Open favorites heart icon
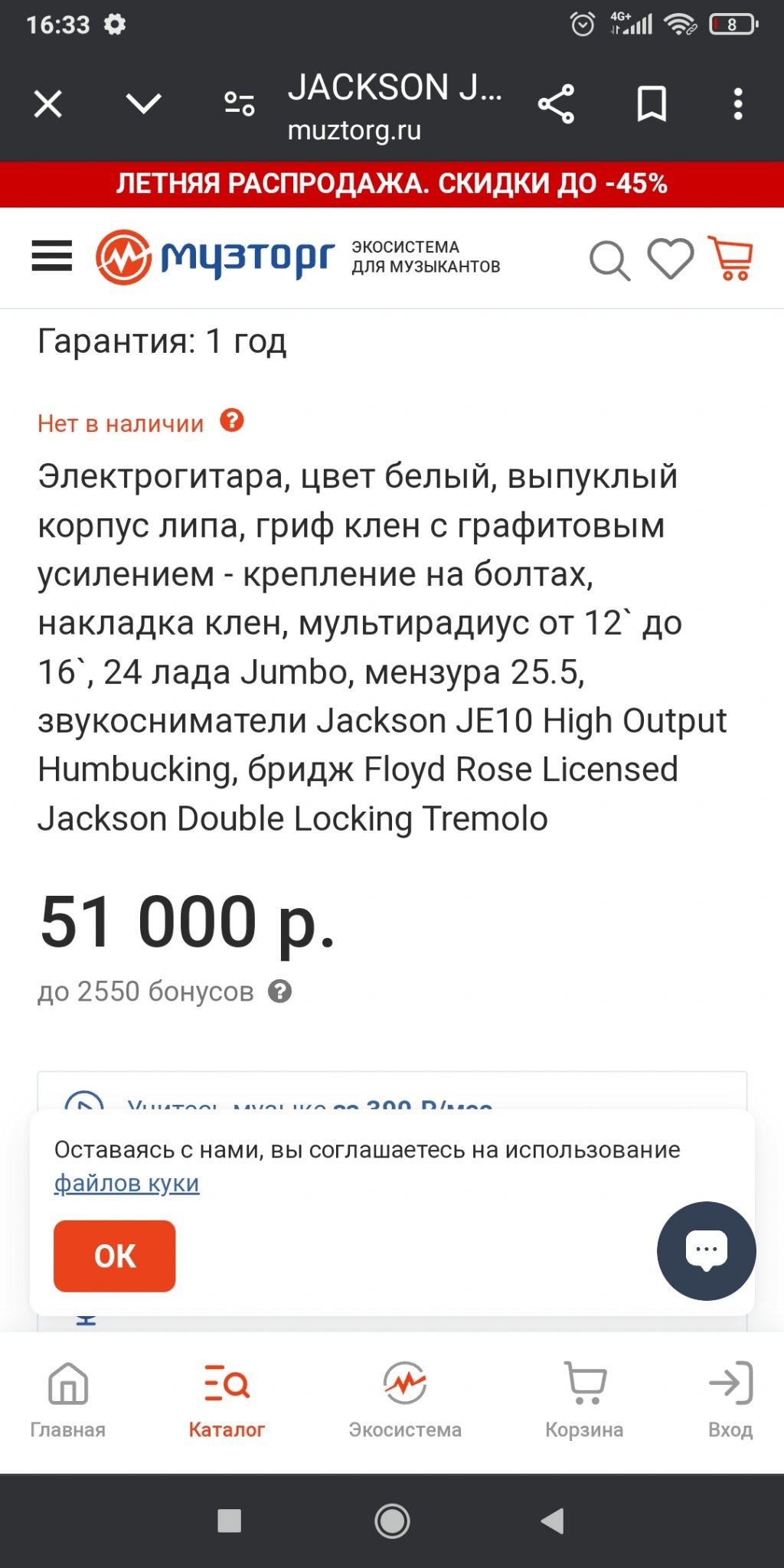Screen dimensions: 784x1568 671,258
